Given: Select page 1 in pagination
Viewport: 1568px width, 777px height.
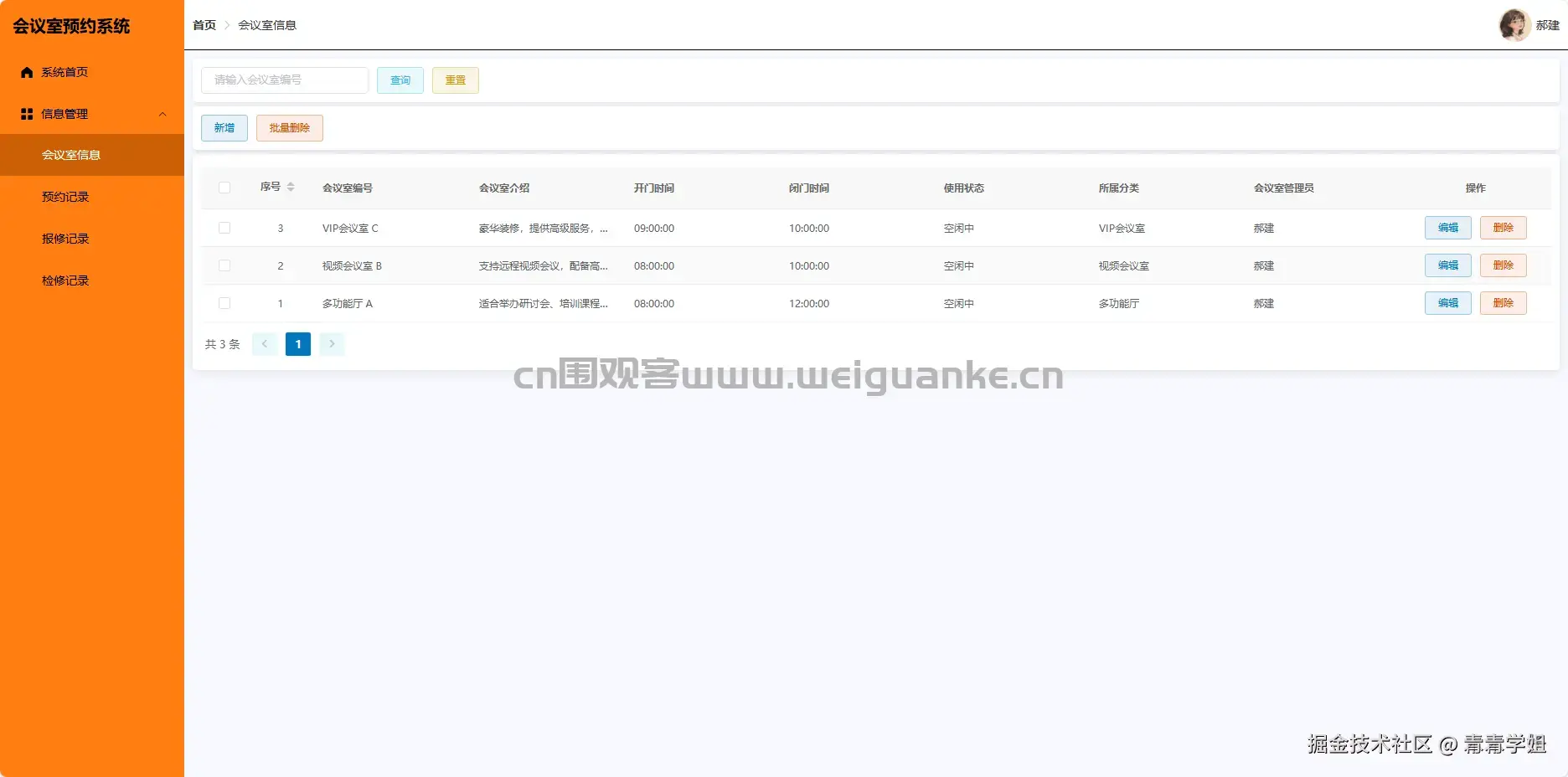Looking at the screenshot, I should (298, 344).
